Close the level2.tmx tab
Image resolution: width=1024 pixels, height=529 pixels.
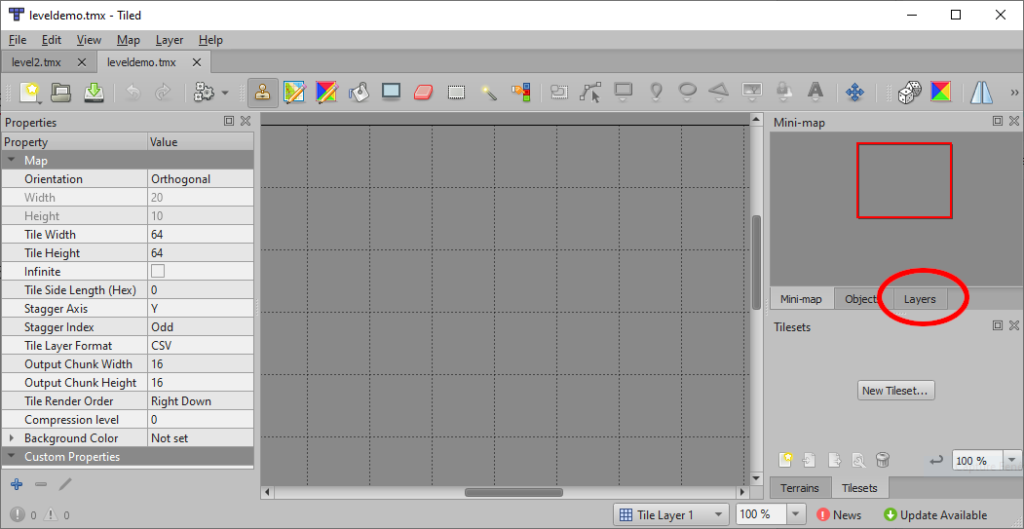click(x=82, y=63)
